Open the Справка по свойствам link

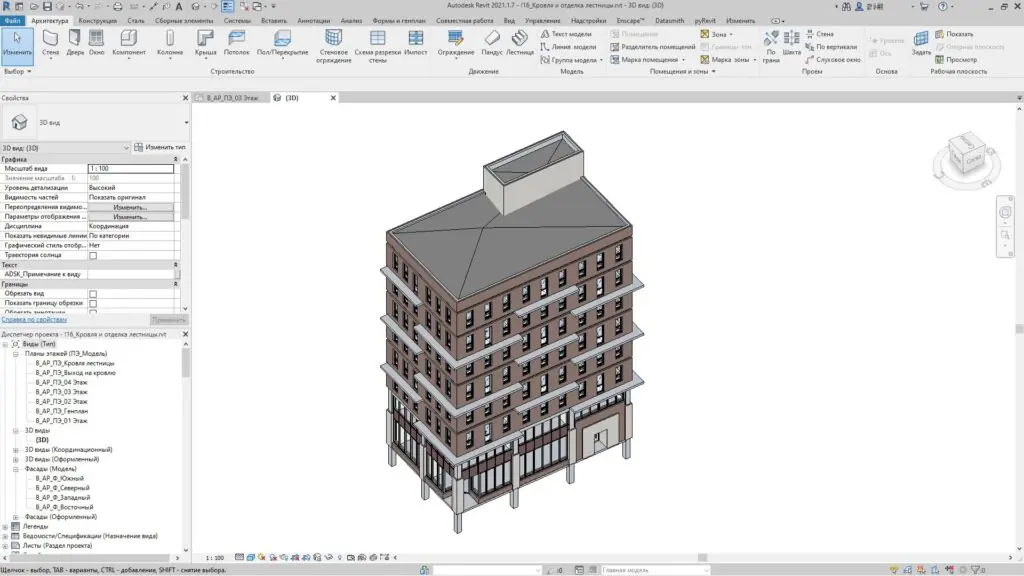pyautogui.click(x=34, y=319)
